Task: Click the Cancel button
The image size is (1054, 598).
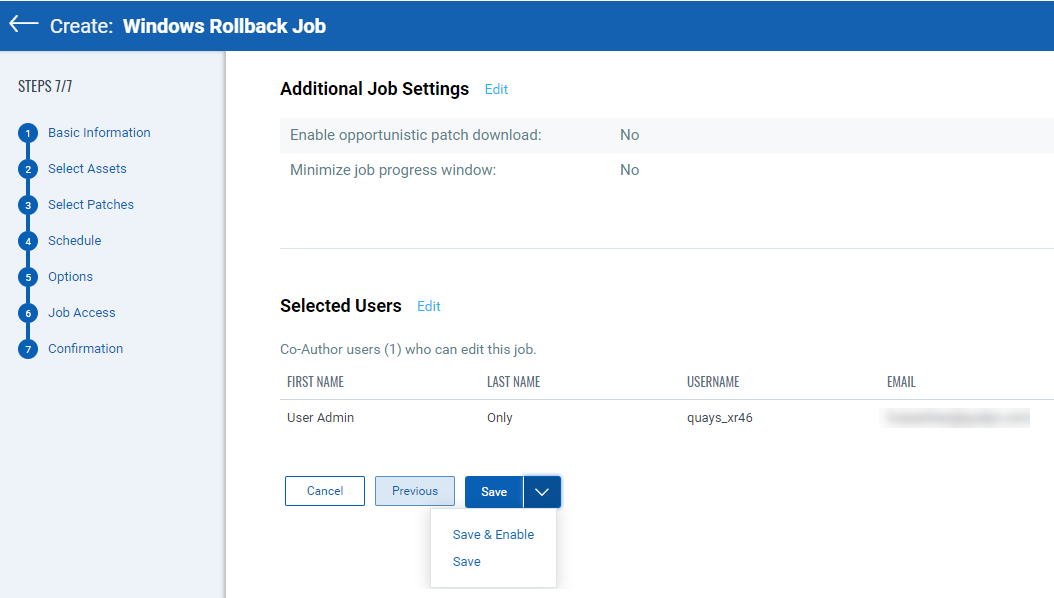Action: point(324,491)
